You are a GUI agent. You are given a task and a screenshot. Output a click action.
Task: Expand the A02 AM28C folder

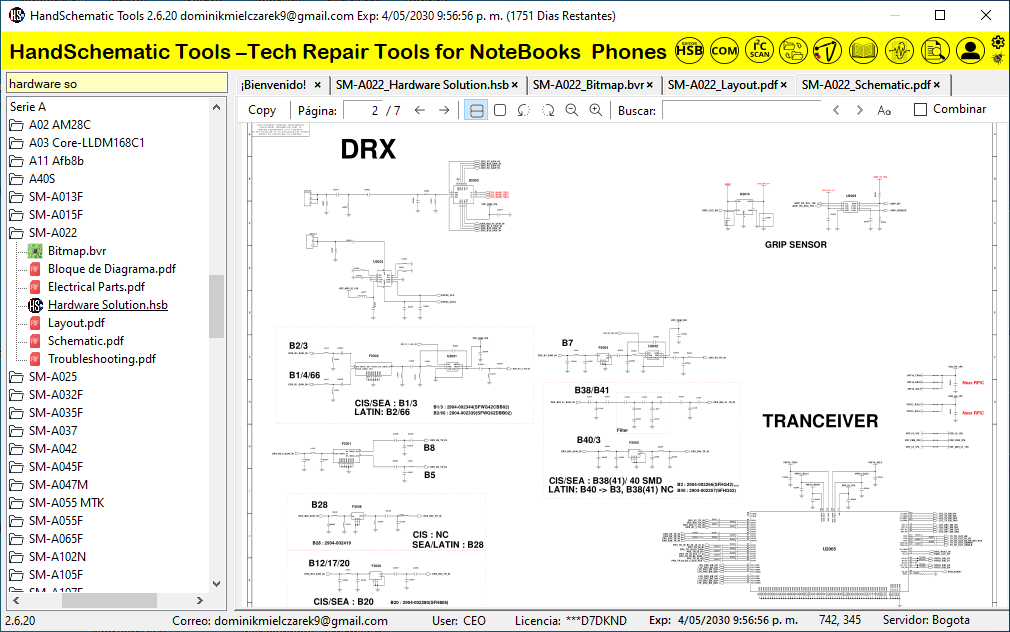click(x=59, y=124)
